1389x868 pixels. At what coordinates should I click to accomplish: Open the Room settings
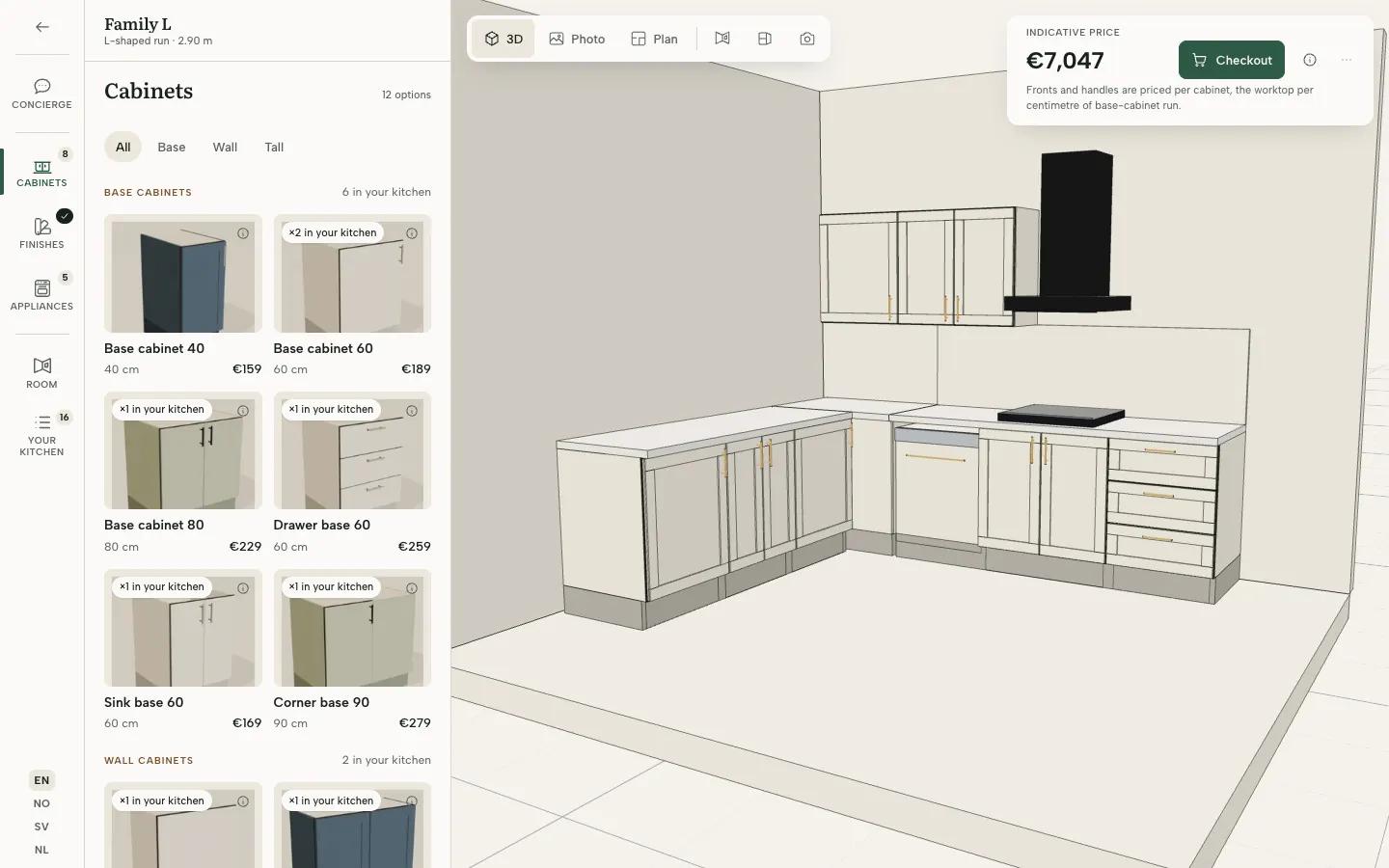pyautogui.click(x=41, y=373)
